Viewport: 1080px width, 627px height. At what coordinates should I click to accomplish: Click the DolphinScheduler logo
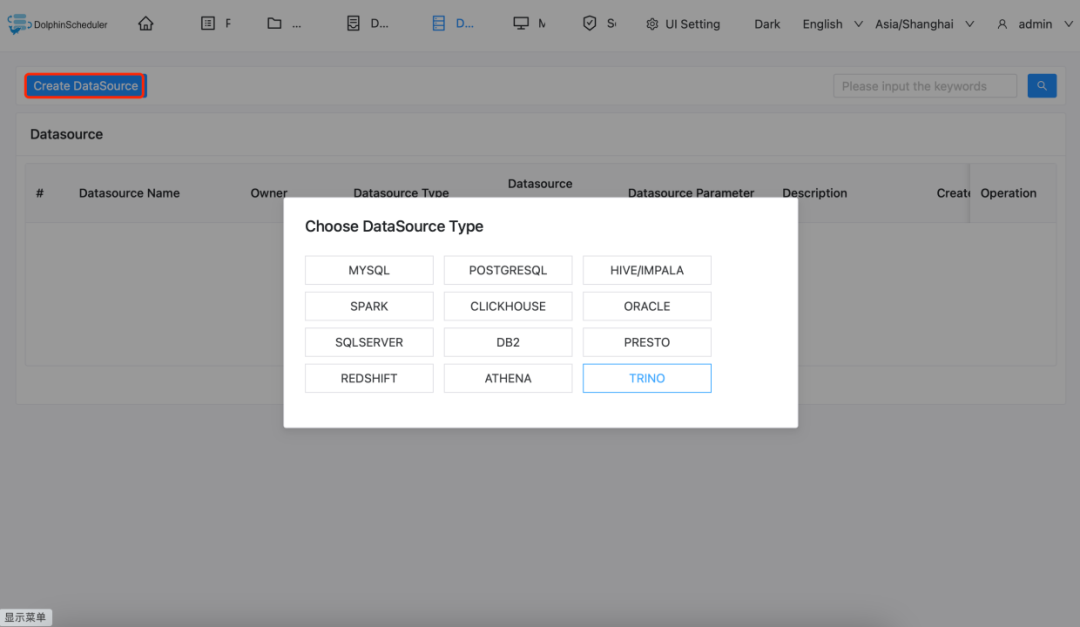click(57, 24)
